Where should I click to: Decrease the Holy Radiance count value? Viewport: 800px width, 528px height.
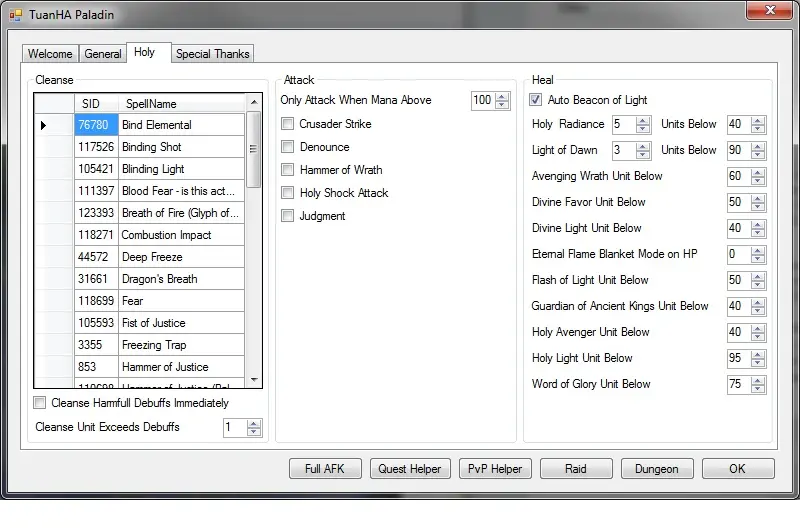[643, 129]
